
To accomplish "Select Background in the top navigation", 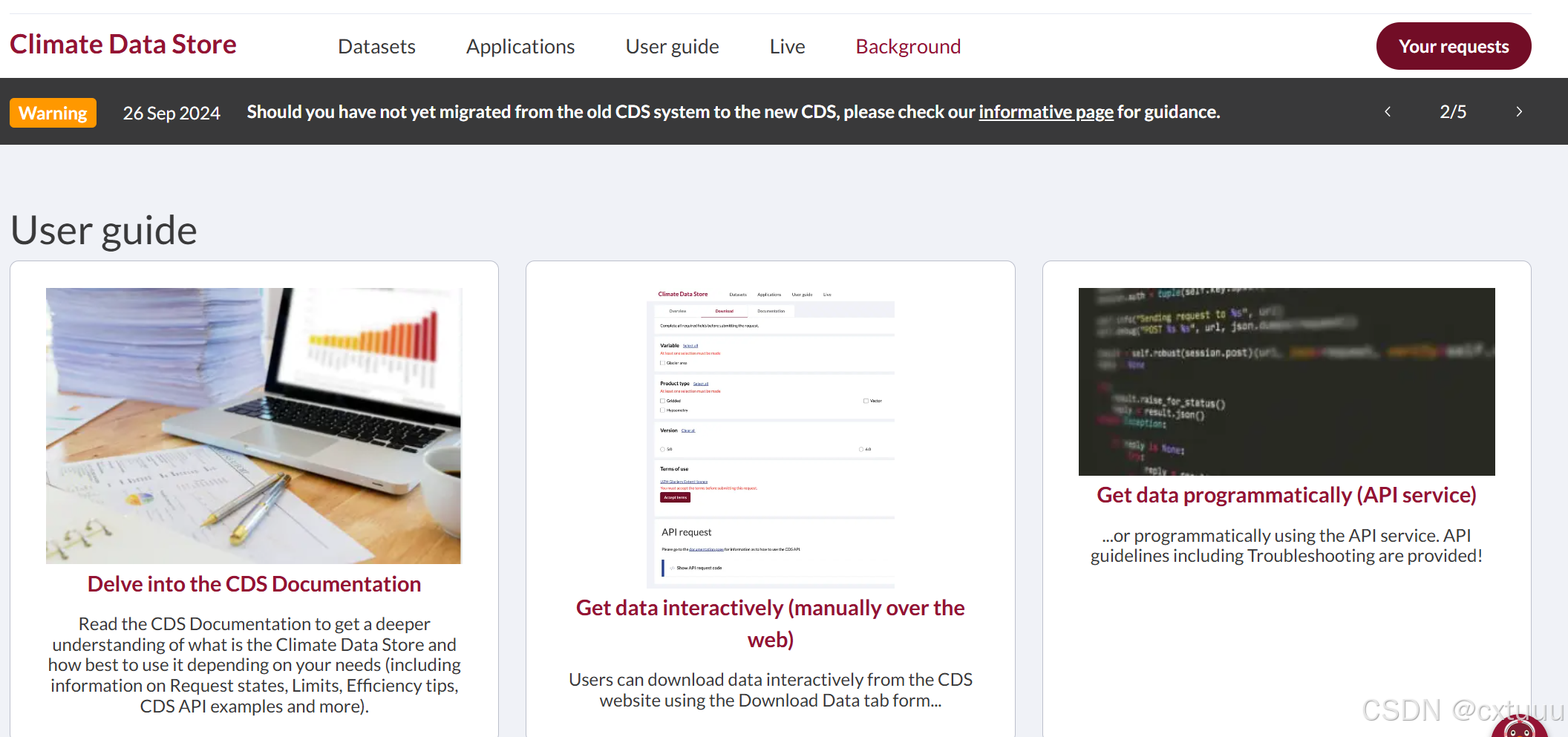I will (908, 47).
